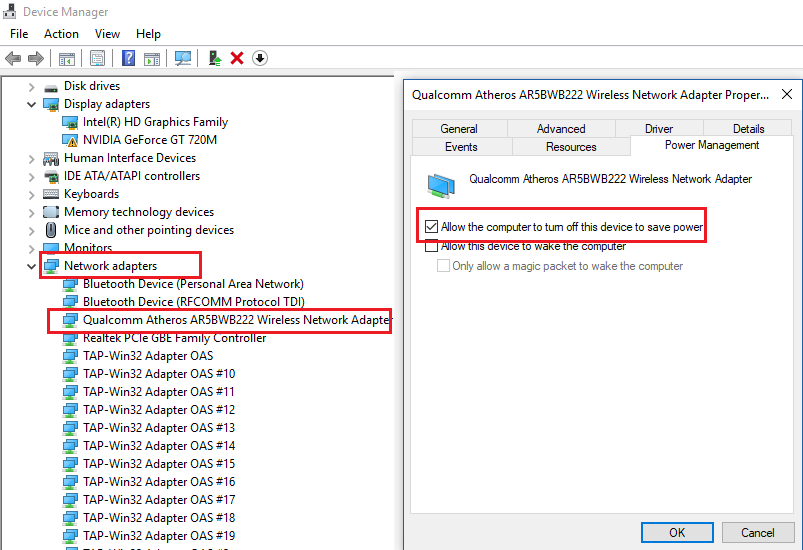Switch to the Advanced tab

tap(561, 129)
